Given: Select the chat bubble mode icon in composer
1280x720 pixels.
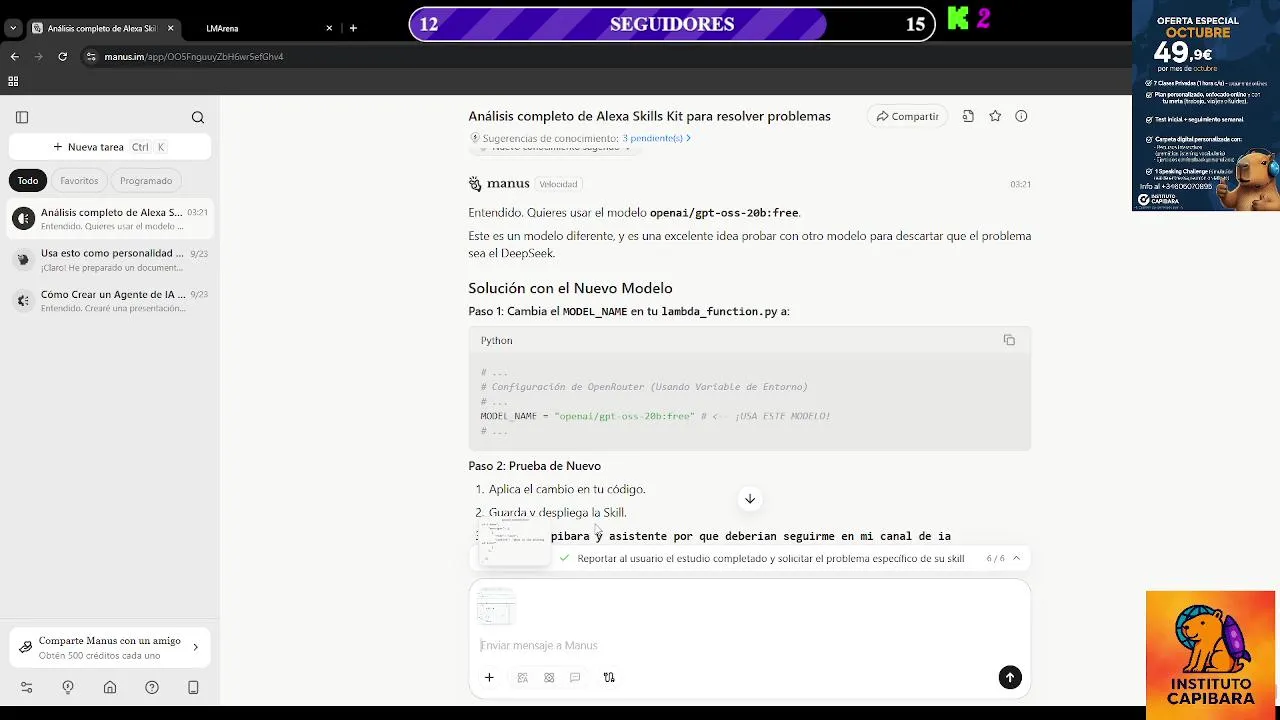Looking at the screenshot, I should pos(575,677).
